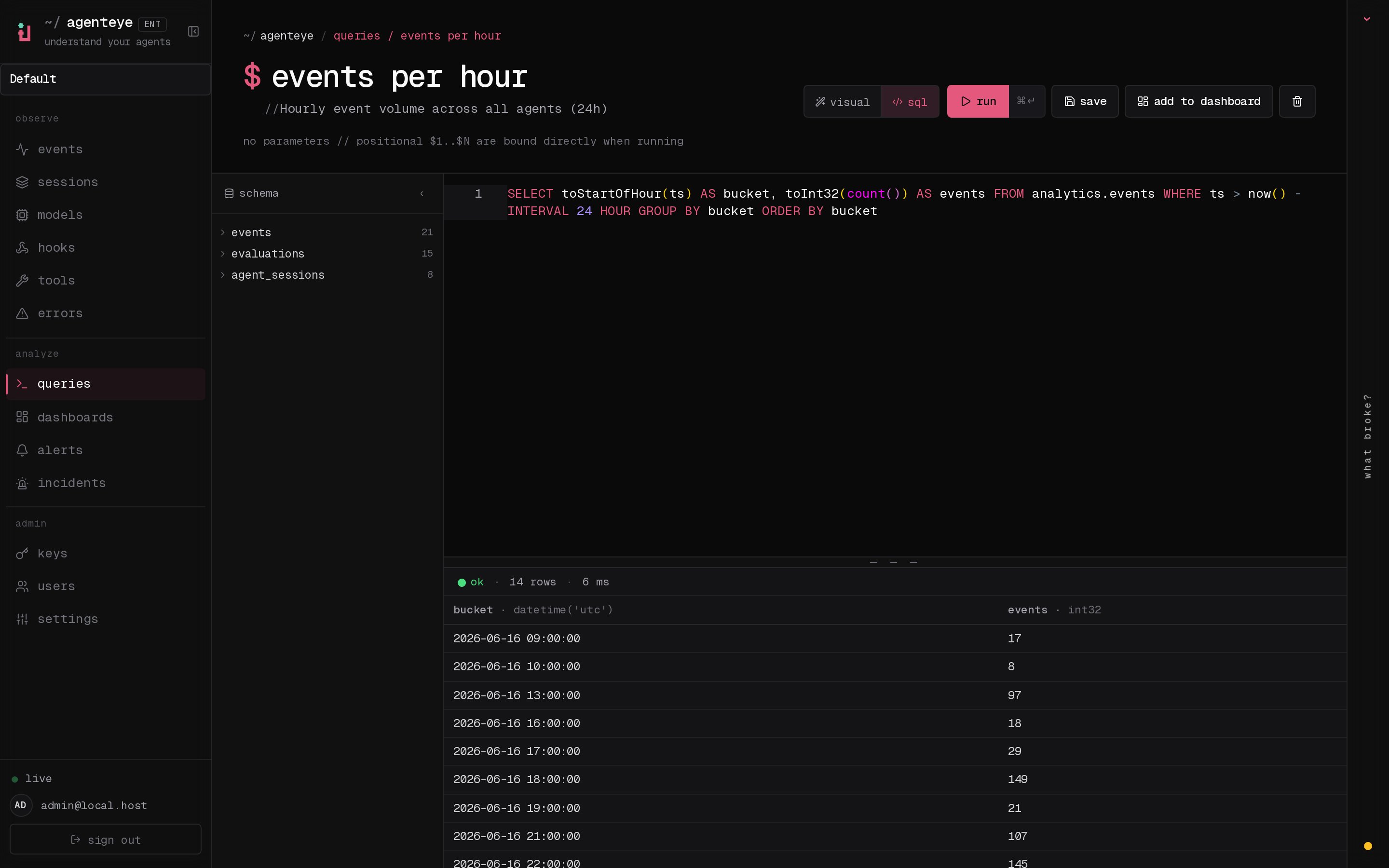Go to dashboards in the sidebar
This screenshot has height=868, width=1389.
pyautogui.click(x=106, y=417)
